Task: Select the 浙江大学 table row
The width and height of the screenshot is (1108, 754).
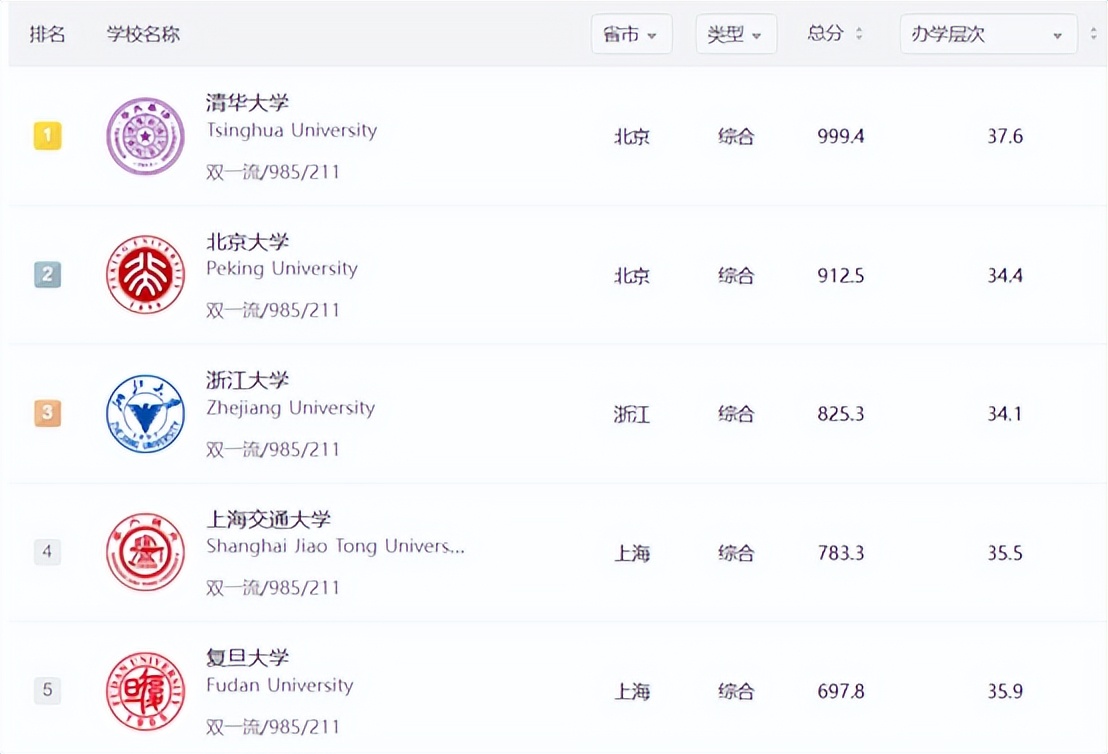Action: click(554, 414)
